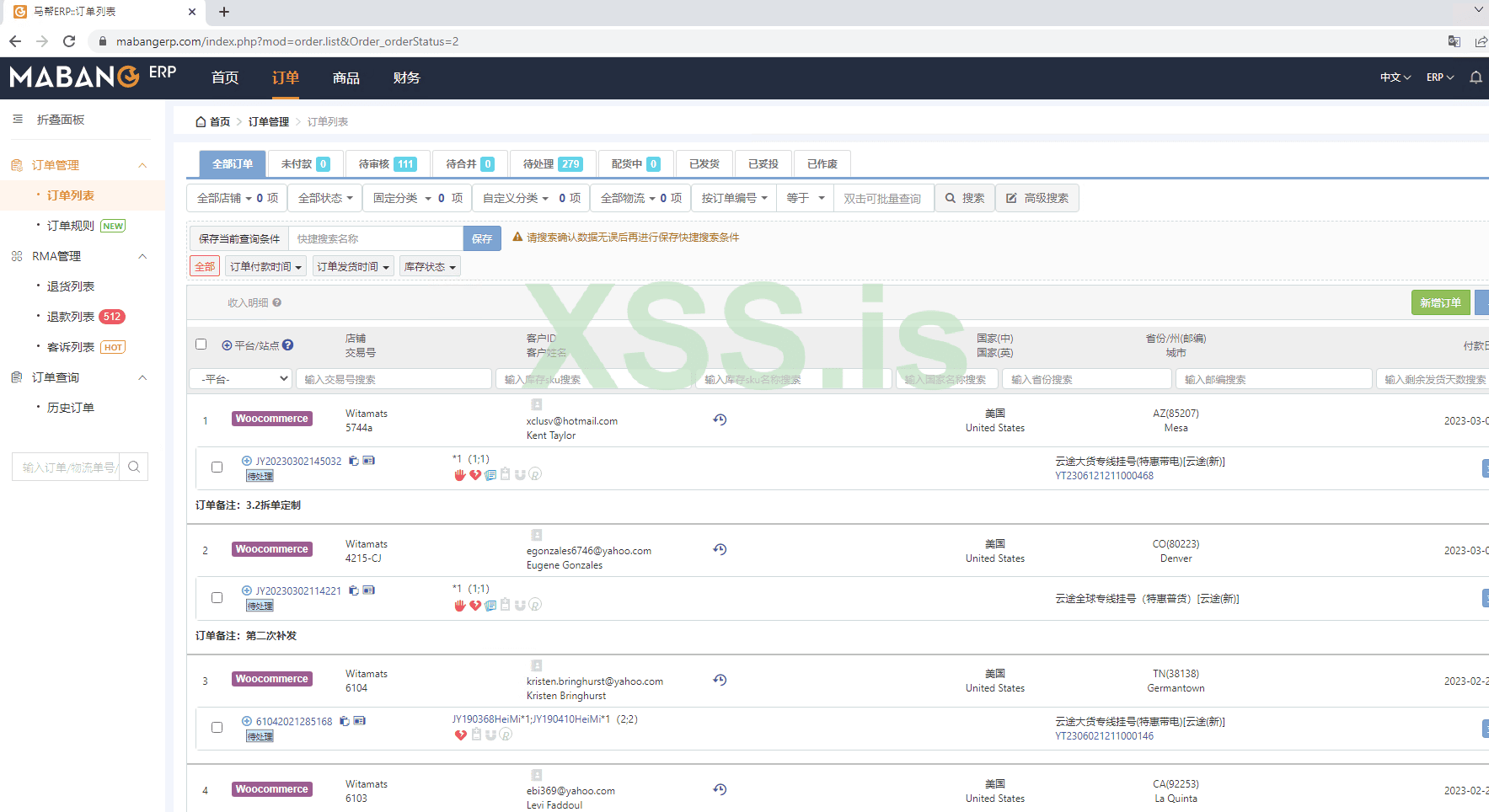Click history clock icon for Kent Taylor order
This screenshot has width=1489, height=812.
(x=720, y=419)
